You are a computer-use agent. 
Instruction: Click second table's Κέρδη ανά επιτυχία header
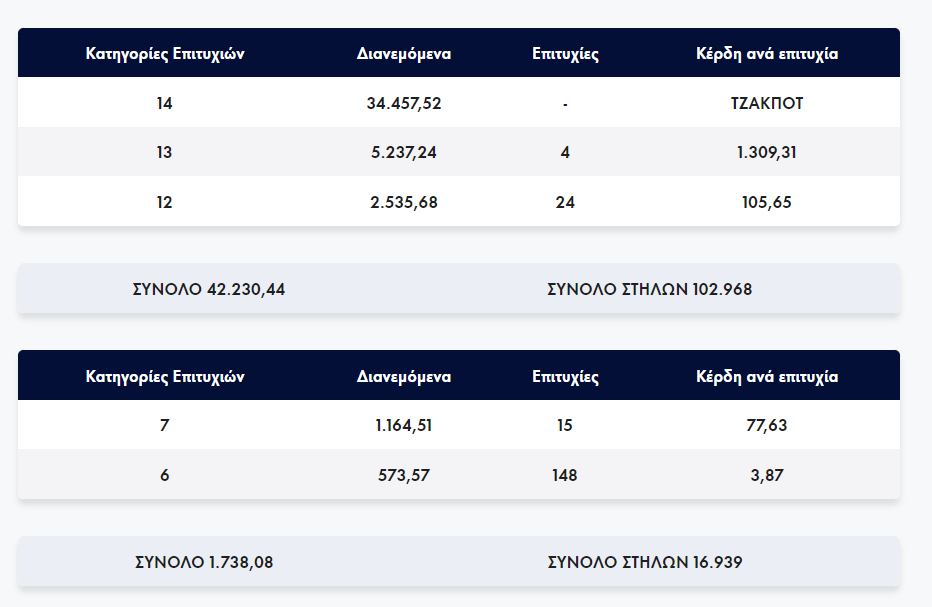pos(767,377)
